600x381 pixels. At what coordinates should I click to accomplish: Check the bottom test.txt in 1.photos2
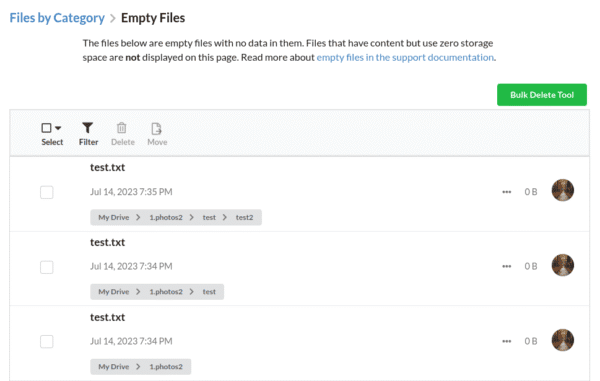pos(47,342)
